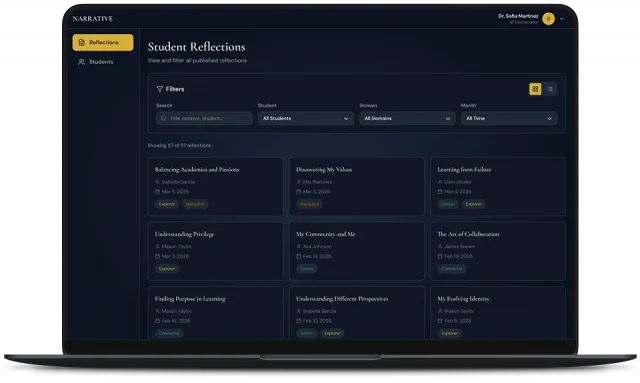Image resolution: width=640 pixels, height=383 pixels.
Task: Click person icon beside Ava Johnson
Action: tap(298, 247)
